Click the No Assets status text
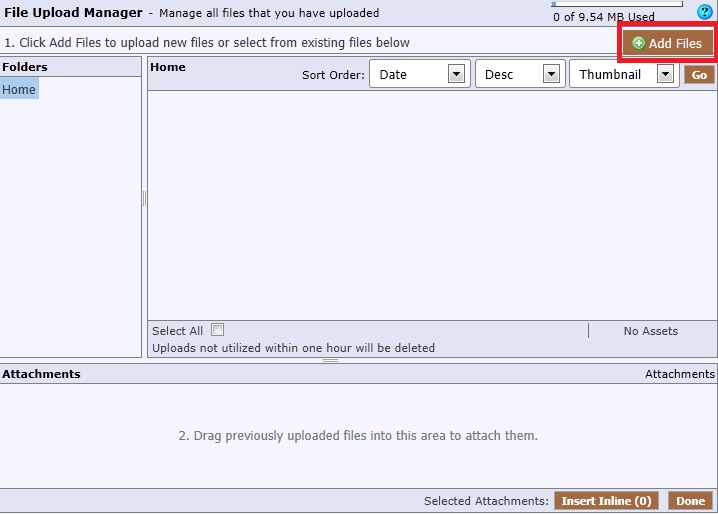 tap(650, 331)
